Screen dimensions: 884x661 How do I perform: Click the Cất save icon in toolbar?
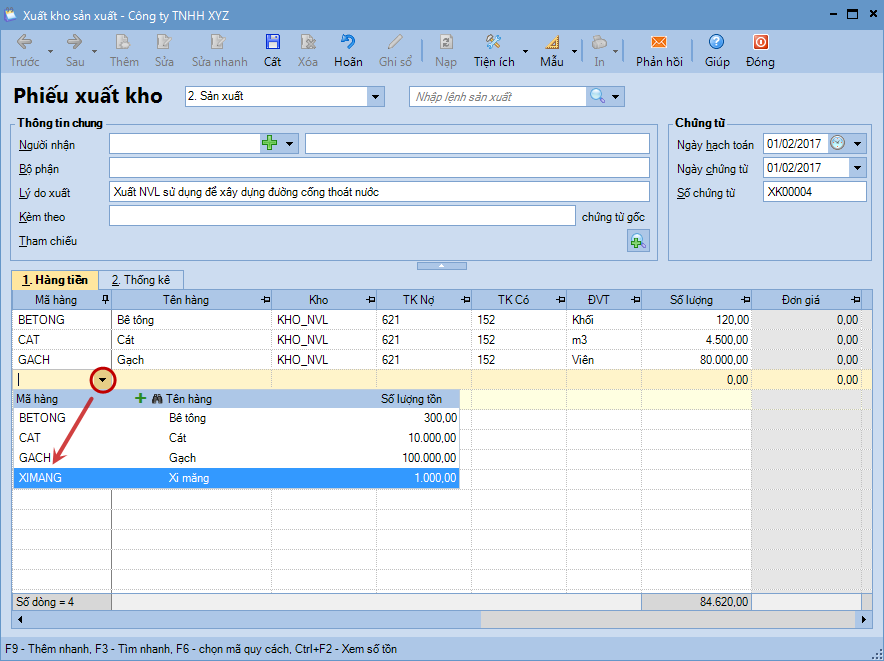(272, 43)
